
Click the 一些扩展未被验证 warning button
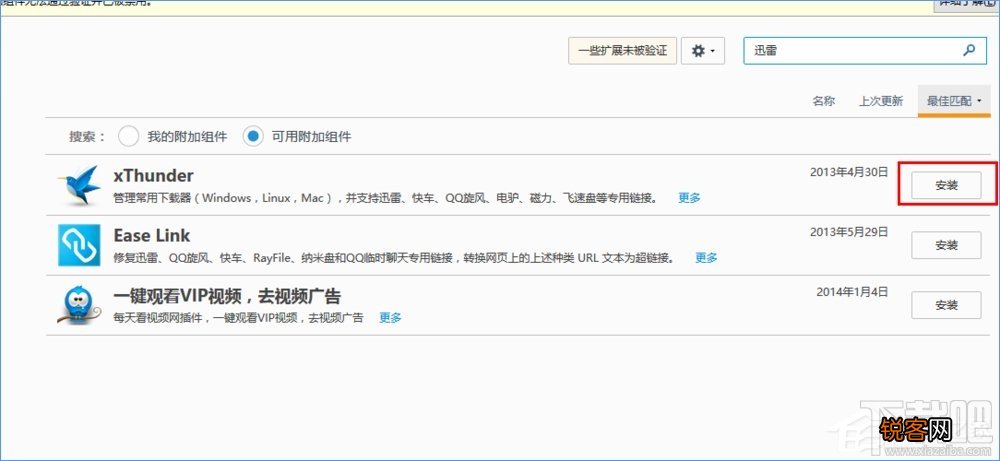(622, 50)
